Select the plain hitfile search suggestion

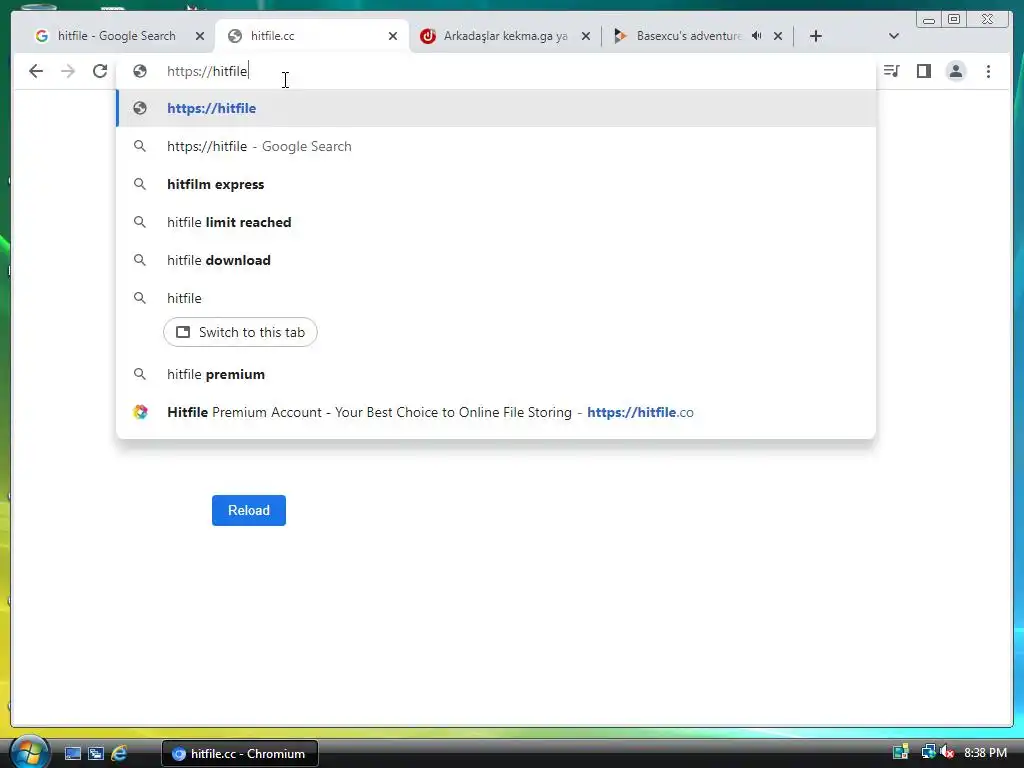point(496,298)
